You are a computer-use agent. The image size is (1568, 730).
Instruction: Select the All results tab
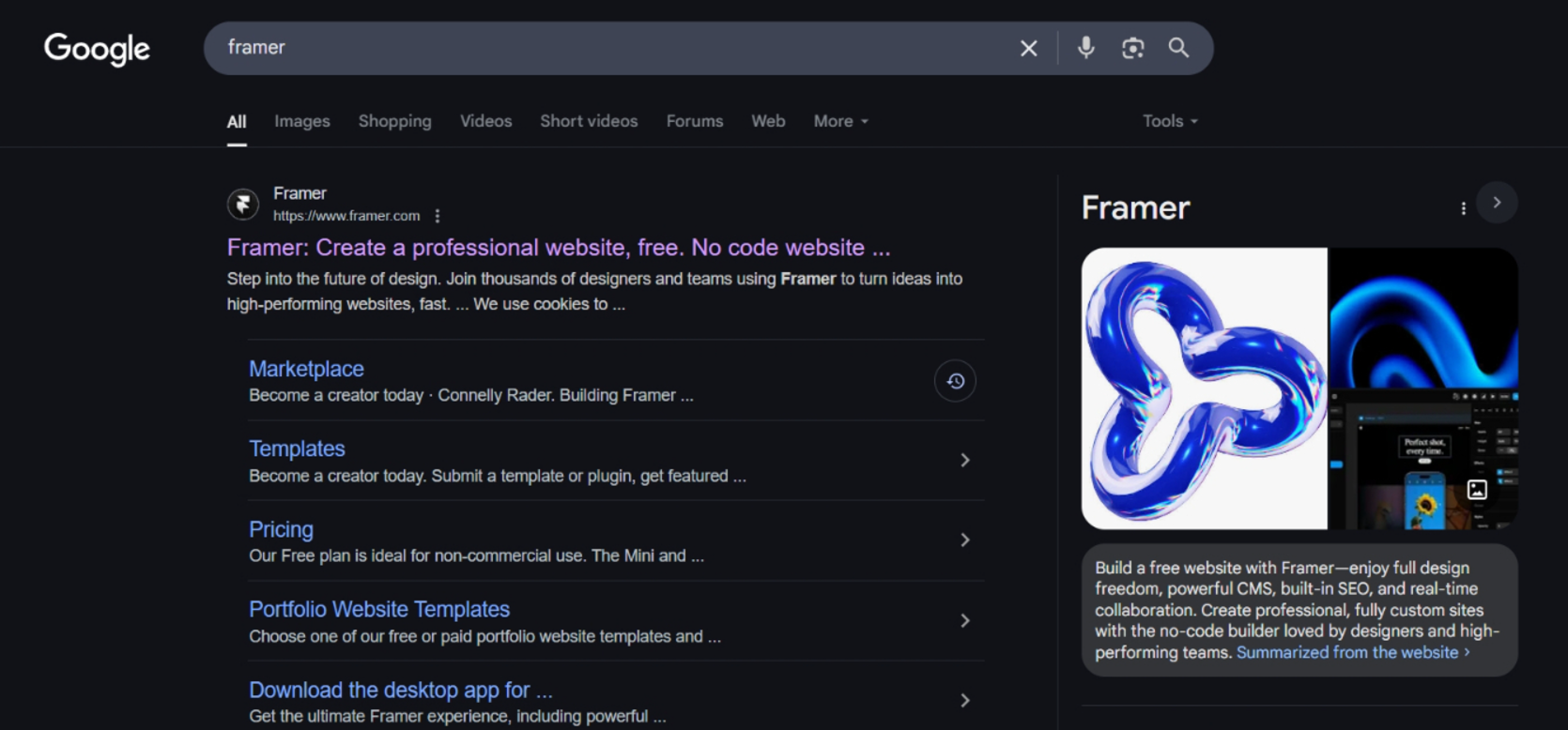tap(237, 121)
